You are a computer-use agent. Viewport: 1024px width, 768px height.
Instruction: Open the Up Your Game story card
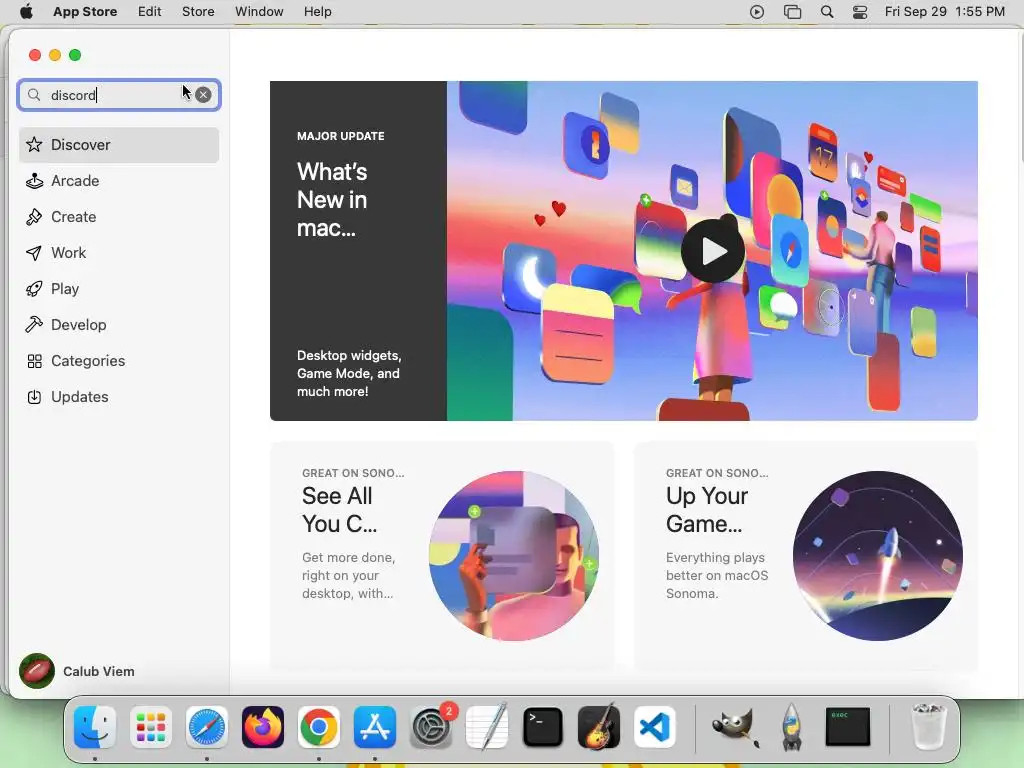click(805, 556)
